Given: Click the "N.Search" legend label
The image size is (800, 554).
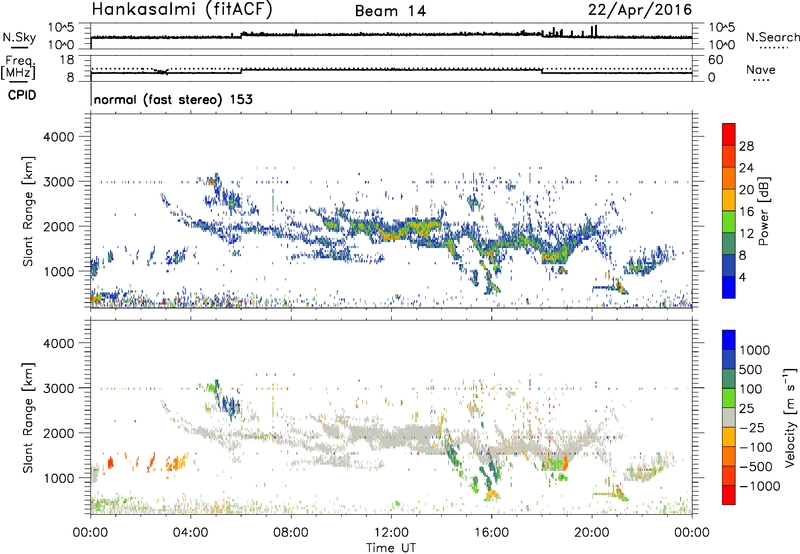Looking at the screenshot, I should [x=772, y=37].
